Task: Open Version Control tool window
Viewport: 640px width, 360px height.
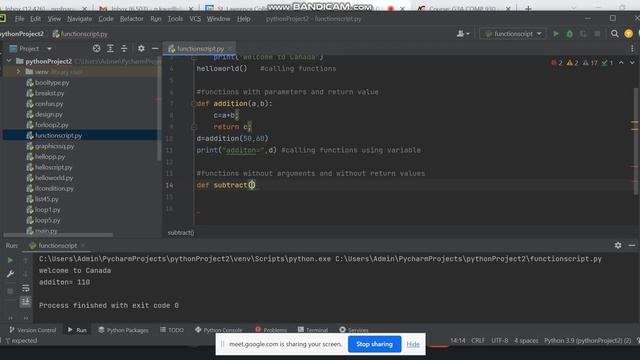Action: click(x=33, y=330)
